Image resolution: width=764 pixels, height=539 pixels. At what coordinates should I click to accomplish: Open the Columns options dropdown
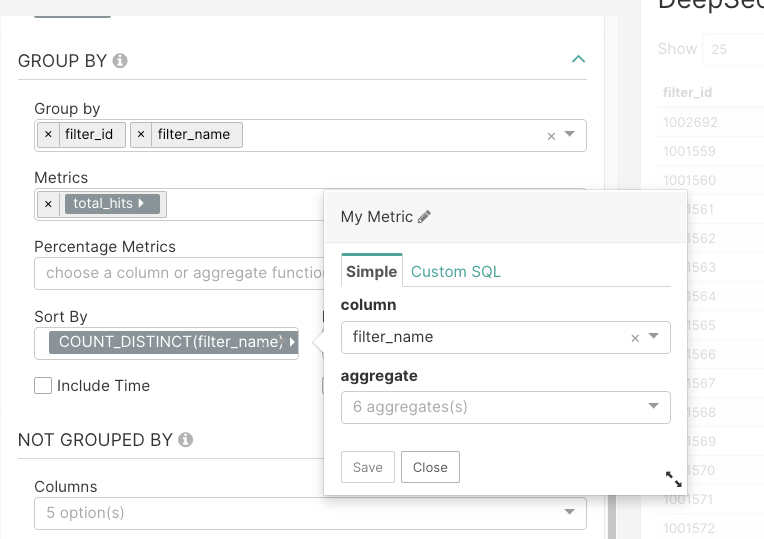click(569, 512)
